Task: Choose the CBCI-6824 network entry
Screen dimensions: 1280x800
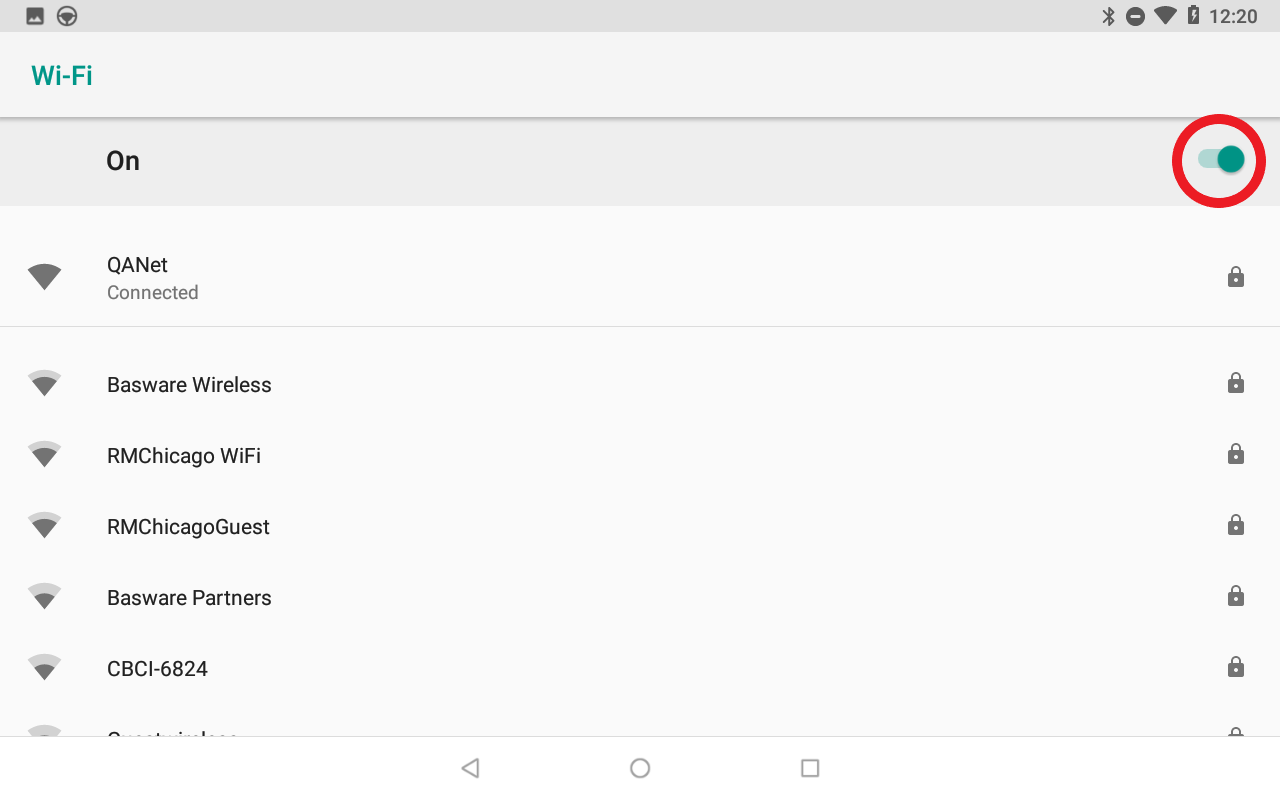Action: (640, 668)
